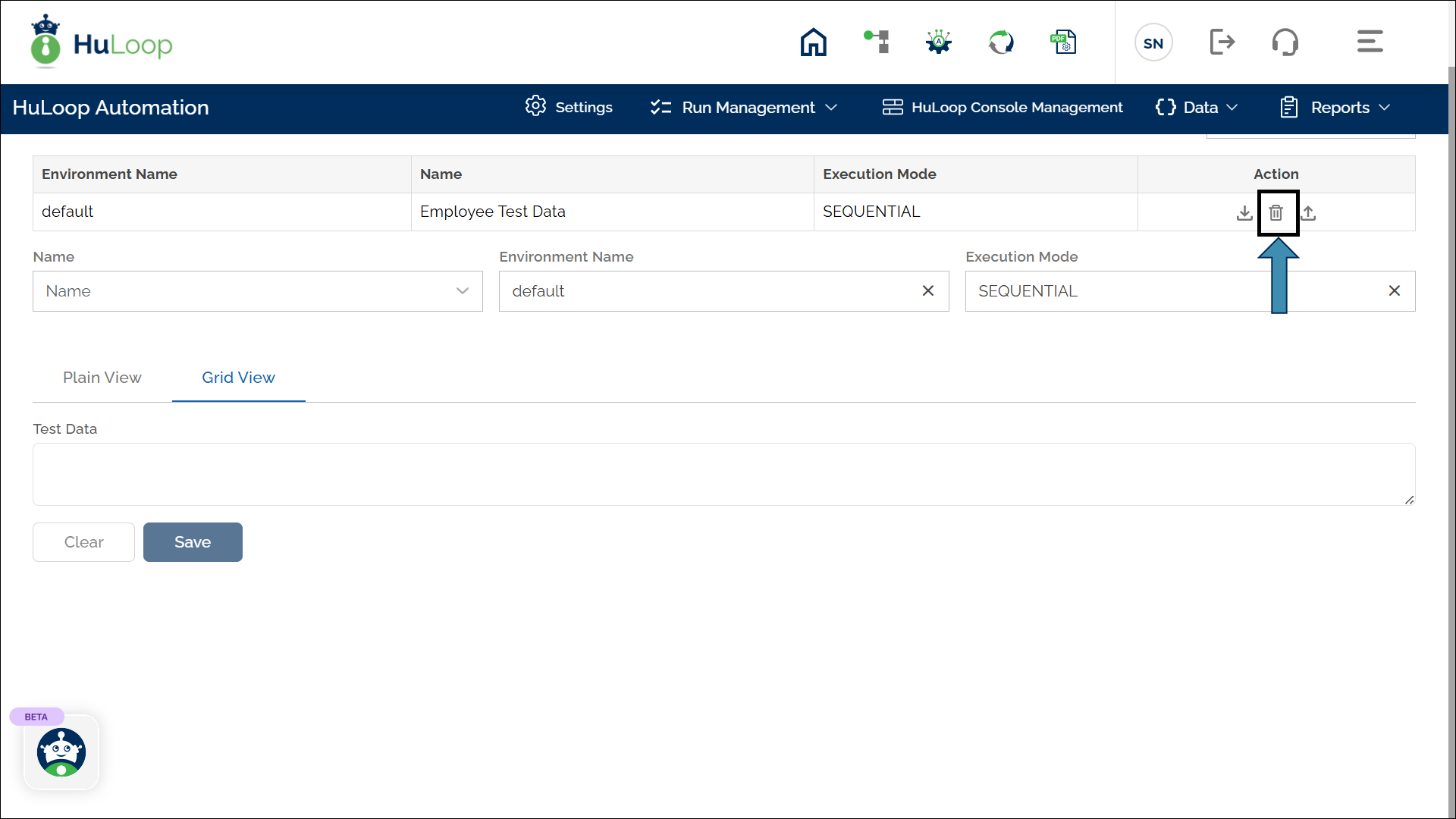
Task: Upload data for Employee Test Data row
Action: (1308, 213)
